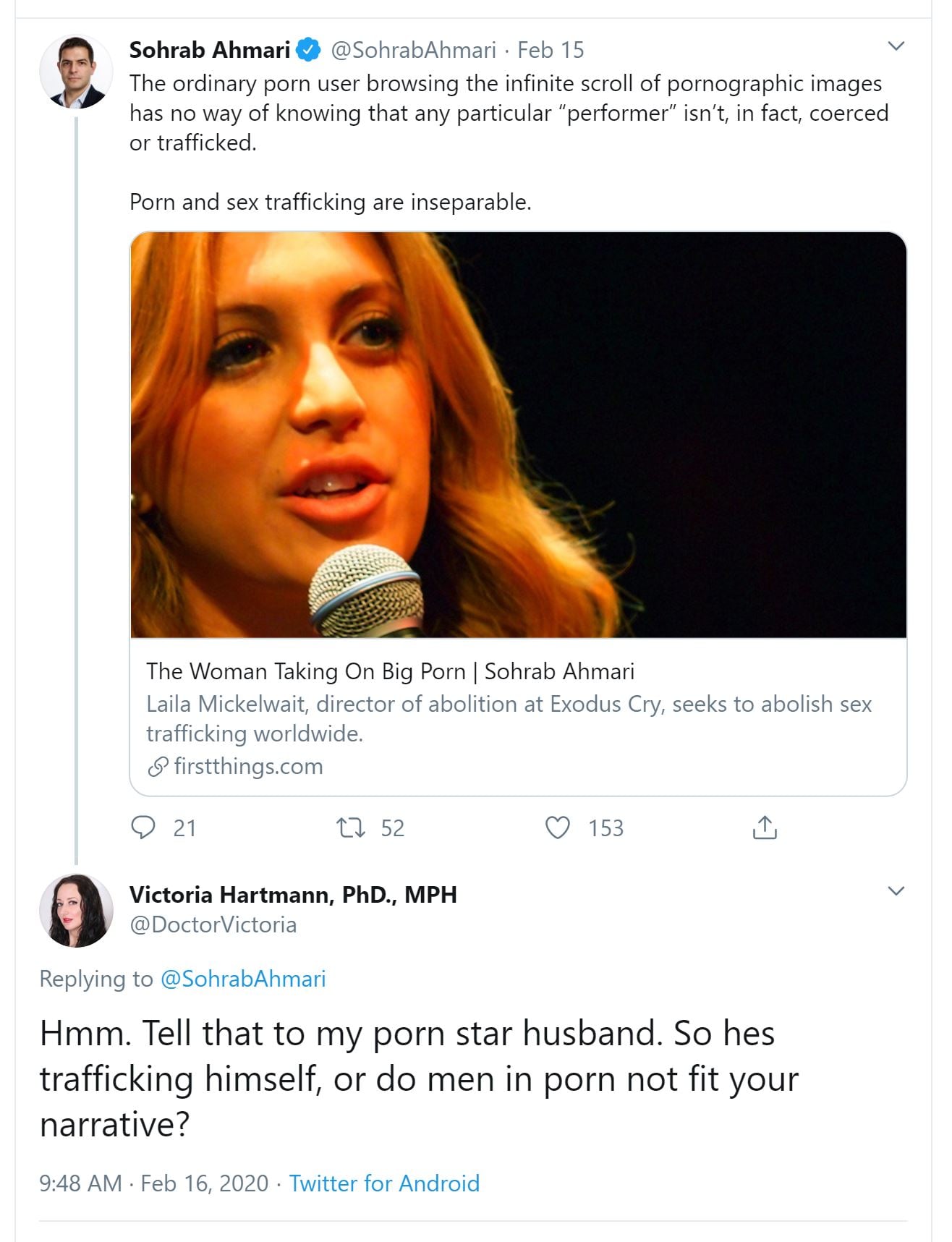The height and width of the screenshot is (1242, 952).
Task: Like the tweet with 153 likes
Action: 557,827
